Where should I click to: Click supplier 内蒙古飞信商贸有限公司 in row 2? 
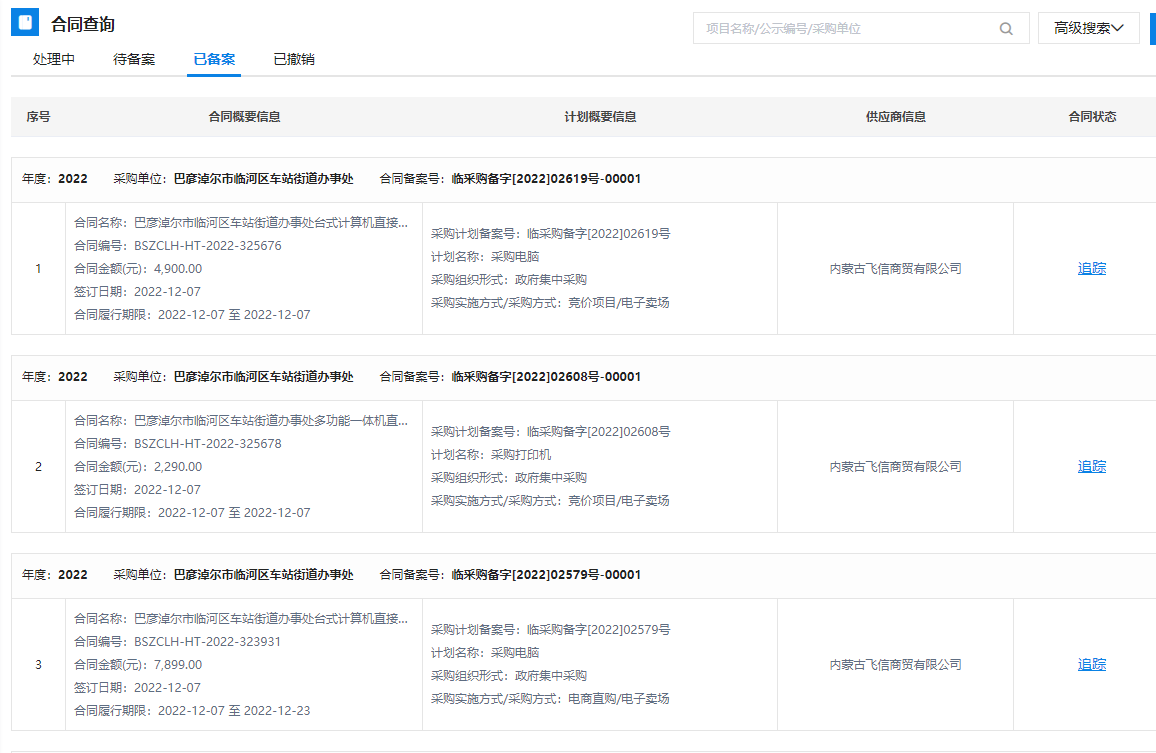click(896, 466)
